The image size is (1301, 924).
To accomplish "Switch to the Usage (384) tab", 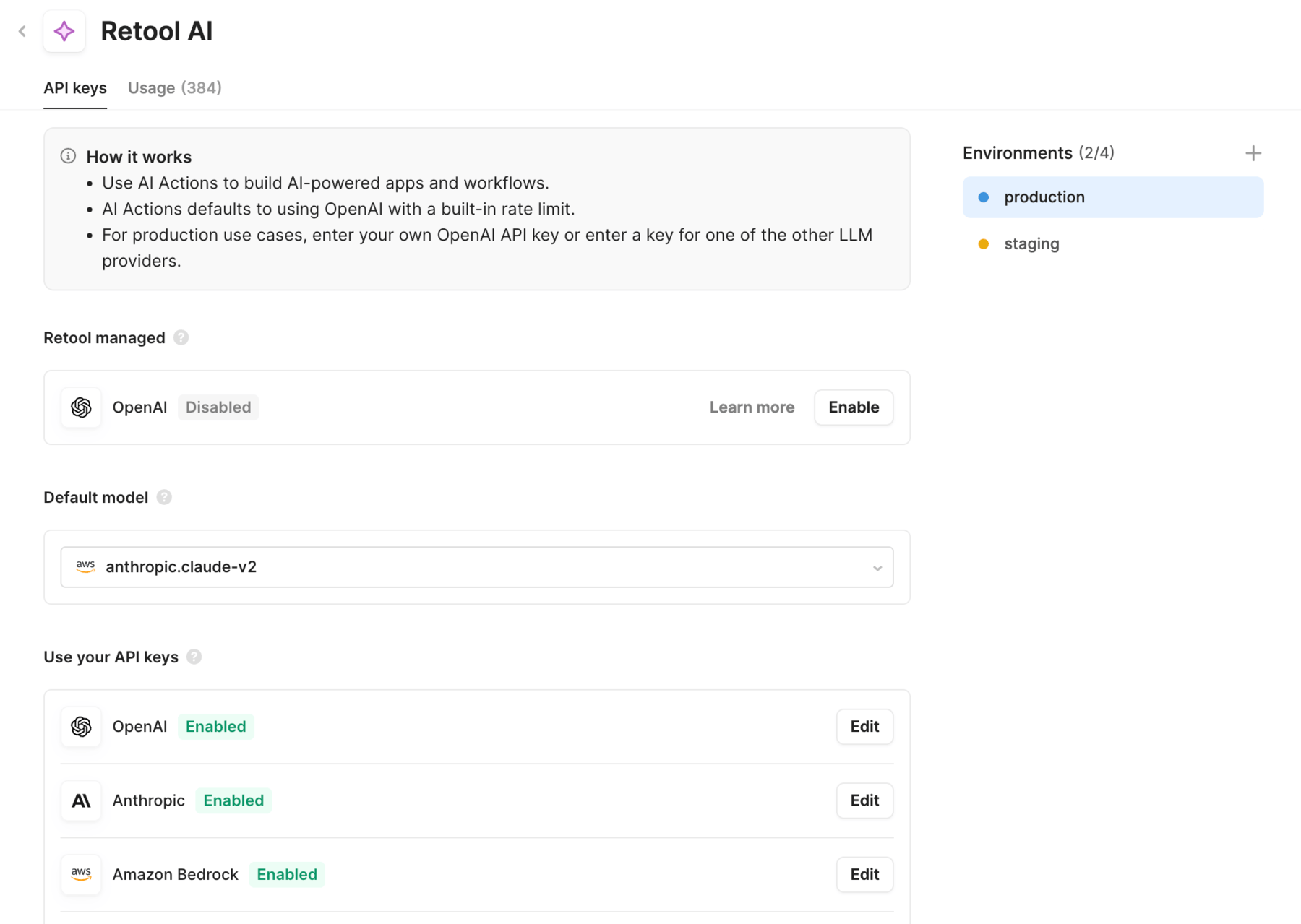I will point(175,88).
